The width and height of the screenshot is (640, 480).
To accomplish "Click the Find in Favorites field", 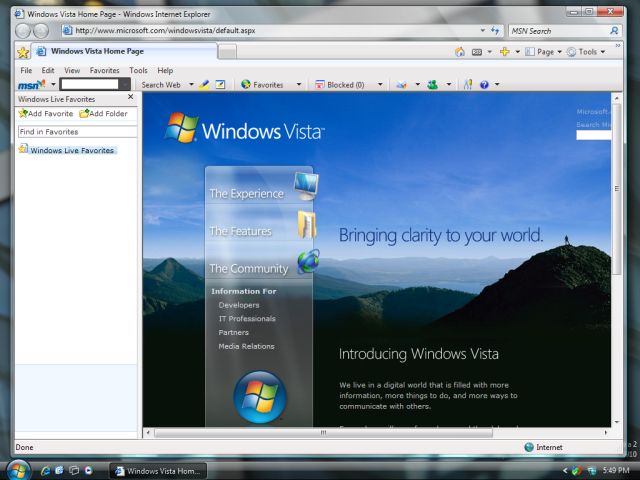I will click(x=78, y=132).
